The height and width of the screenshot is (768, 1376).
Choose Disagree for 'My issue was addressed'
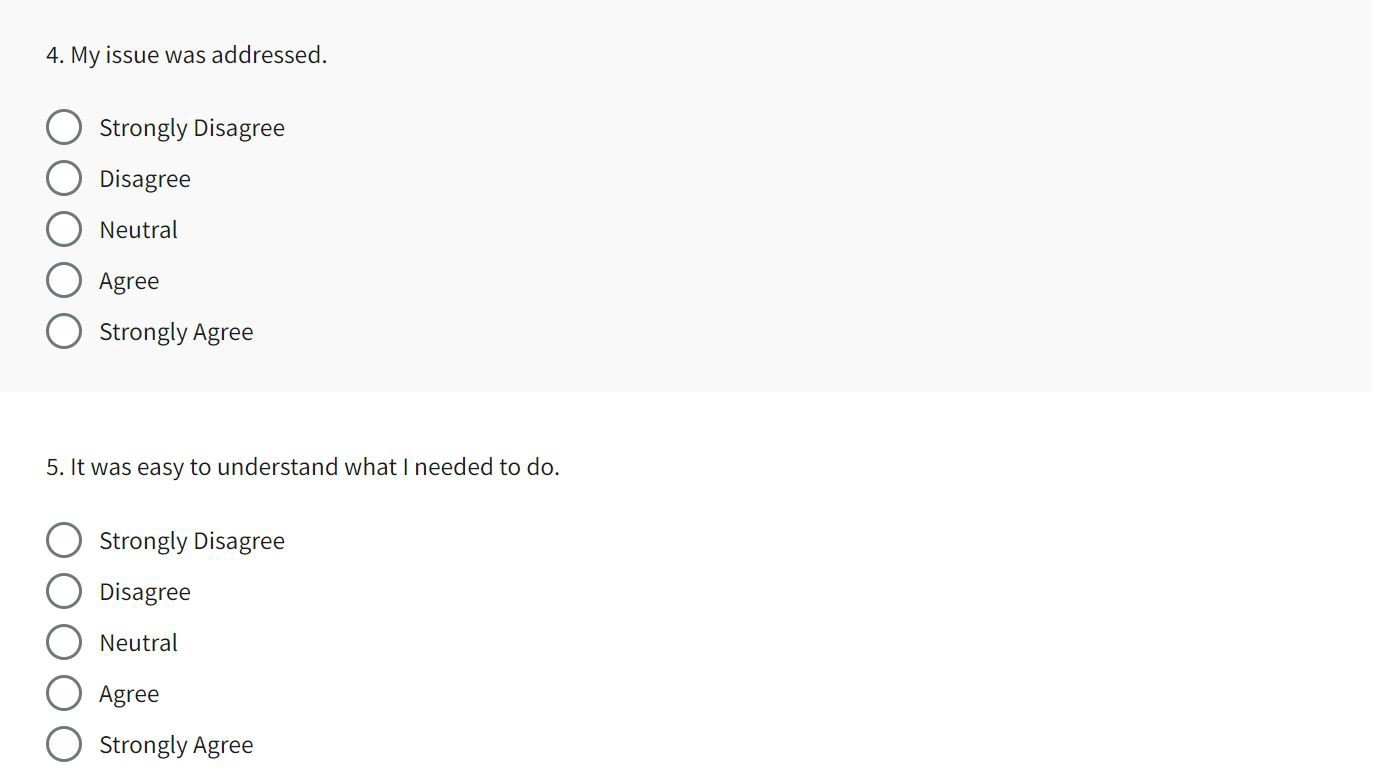64,178
